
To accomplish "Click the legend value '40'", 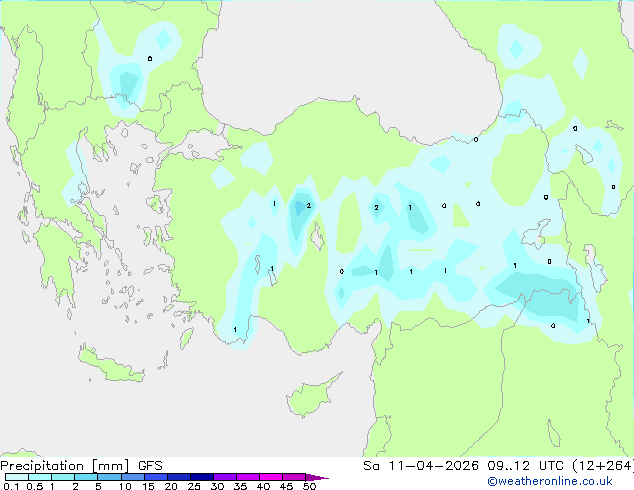I will pyautogui.click(x=263, y=486).
